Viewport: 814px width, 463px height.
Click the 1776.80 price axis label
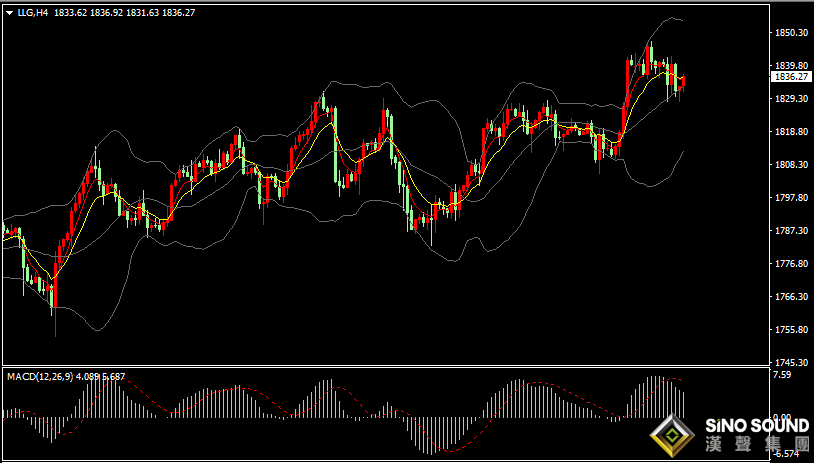point(791,264)
